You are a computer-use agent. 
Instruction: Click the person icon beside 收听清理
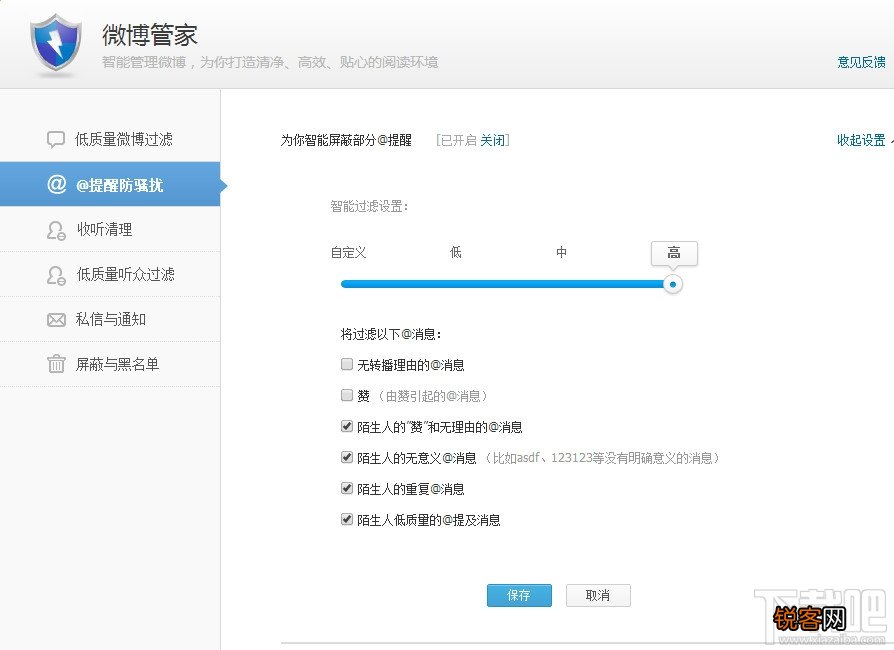(x=56, y=230)
